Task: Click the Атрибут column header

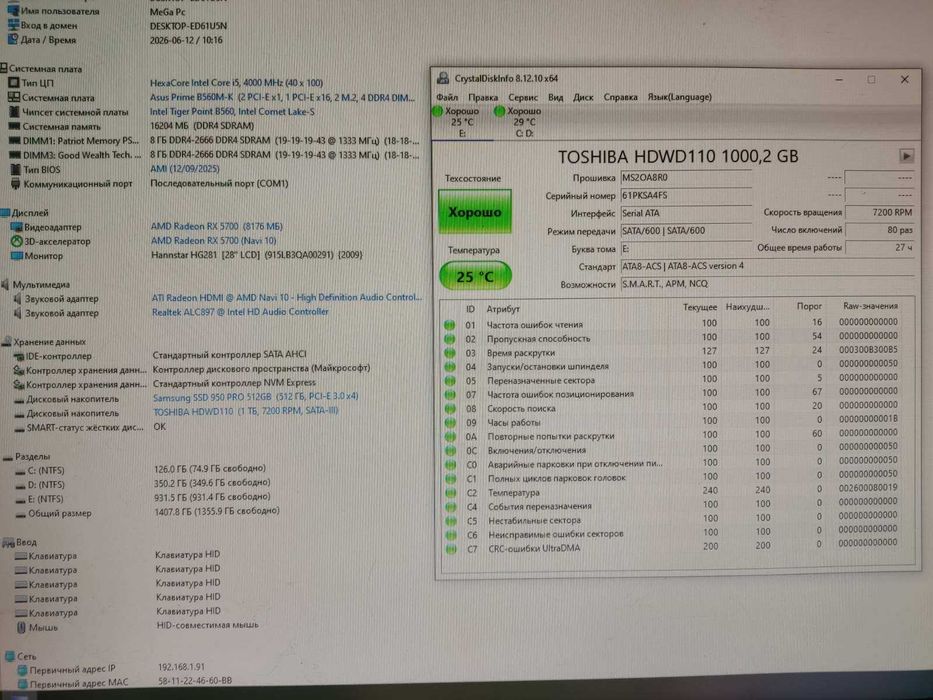Action: pos(503,309)
